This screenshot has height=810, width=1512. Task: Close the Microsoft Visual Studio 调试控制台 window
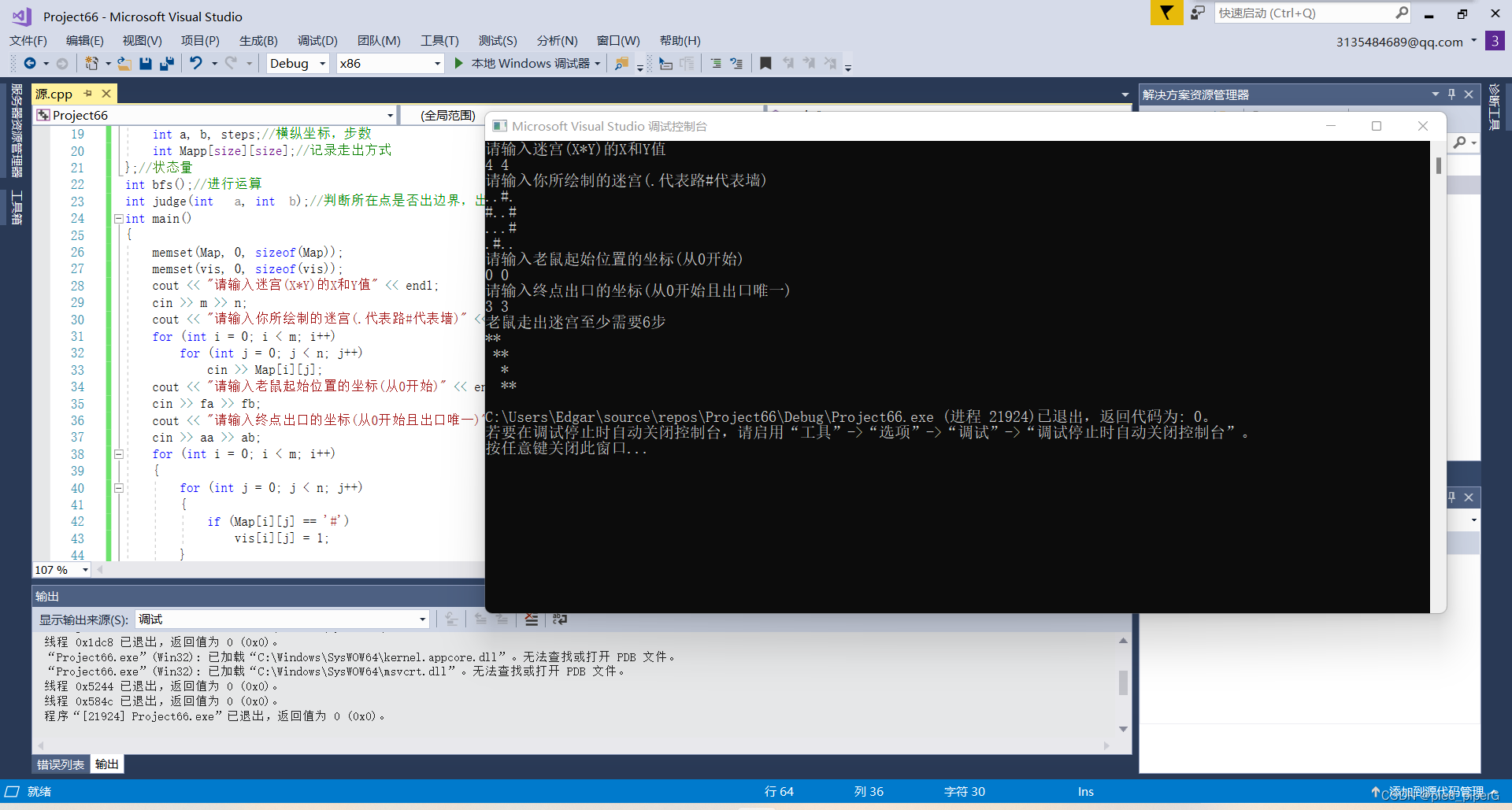[x=1422, y=126]
